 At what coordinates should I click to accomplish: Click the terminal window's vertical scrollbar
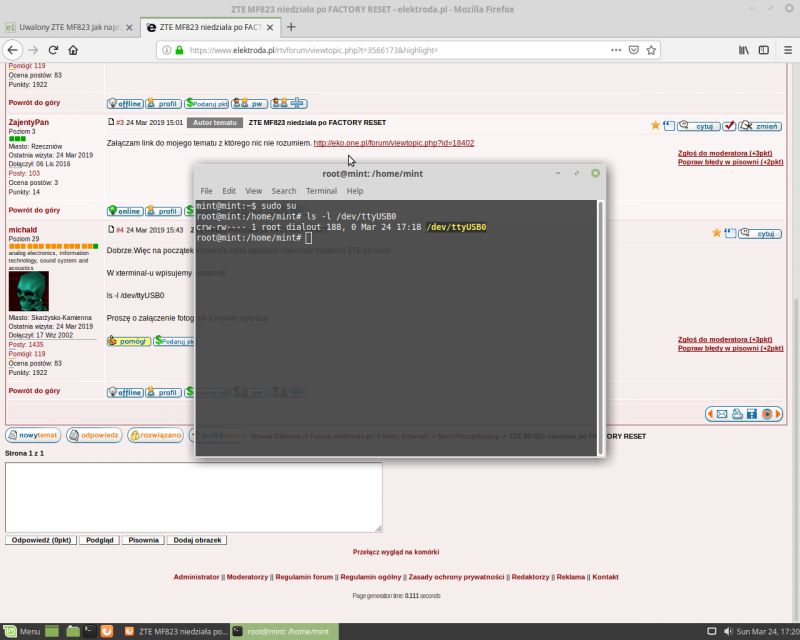[601, 327]
